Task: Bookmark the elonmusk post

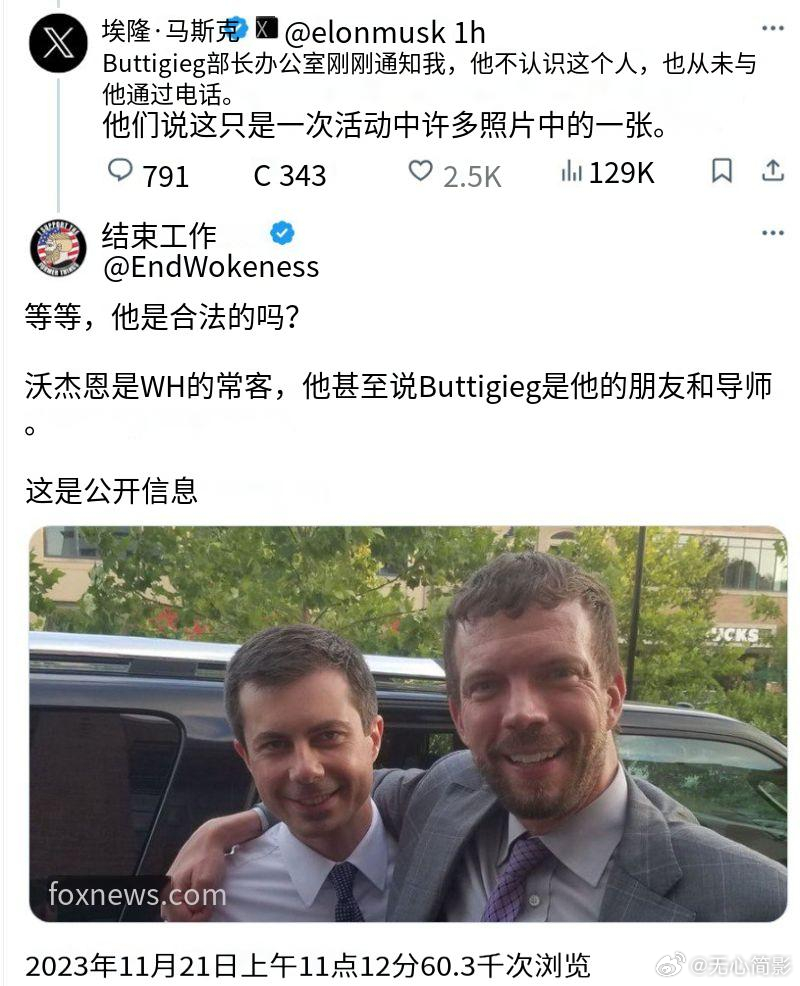Action: (721, 170)
